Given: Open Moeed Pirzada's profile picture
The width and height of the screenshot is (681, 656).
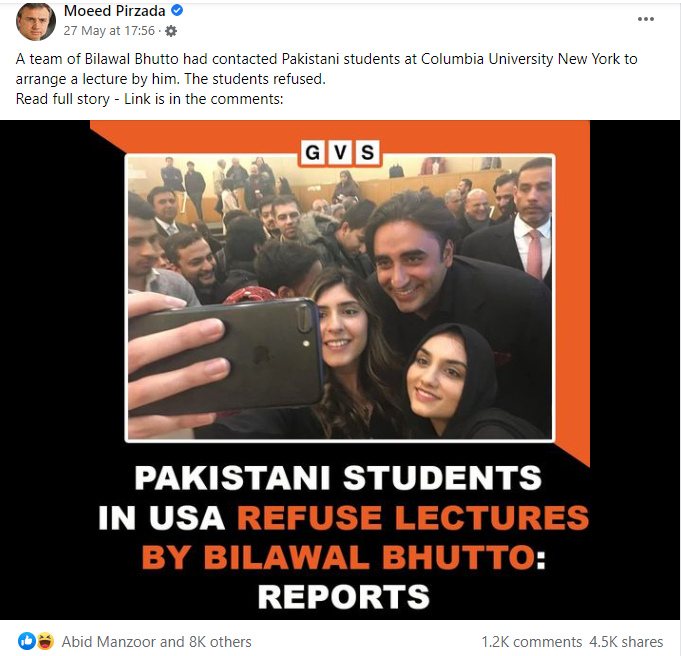Looking at the screenshot, I should (x=36, y=22).
